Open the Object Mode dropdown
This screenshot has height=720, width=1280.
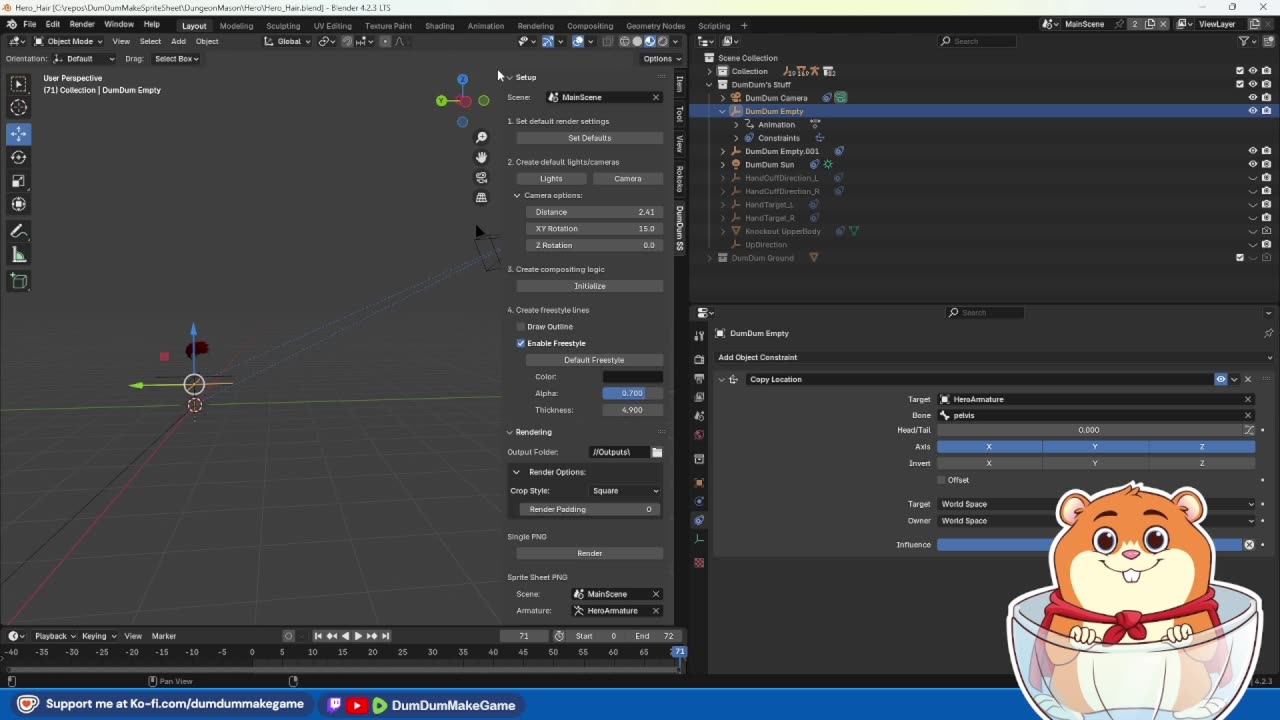(66, 41)
